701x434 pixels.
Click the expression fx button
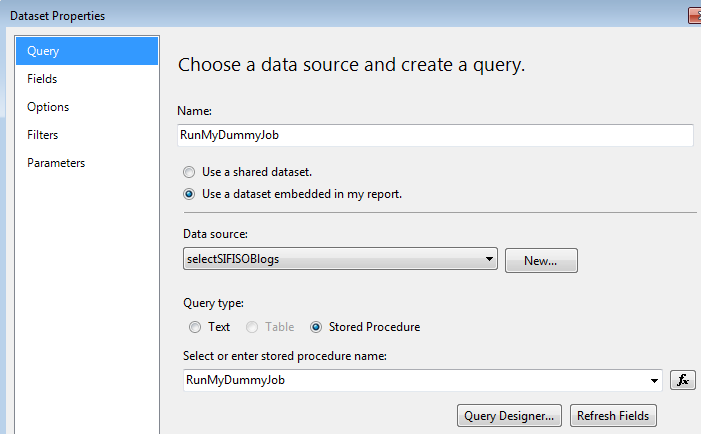[x=682, y=380]
